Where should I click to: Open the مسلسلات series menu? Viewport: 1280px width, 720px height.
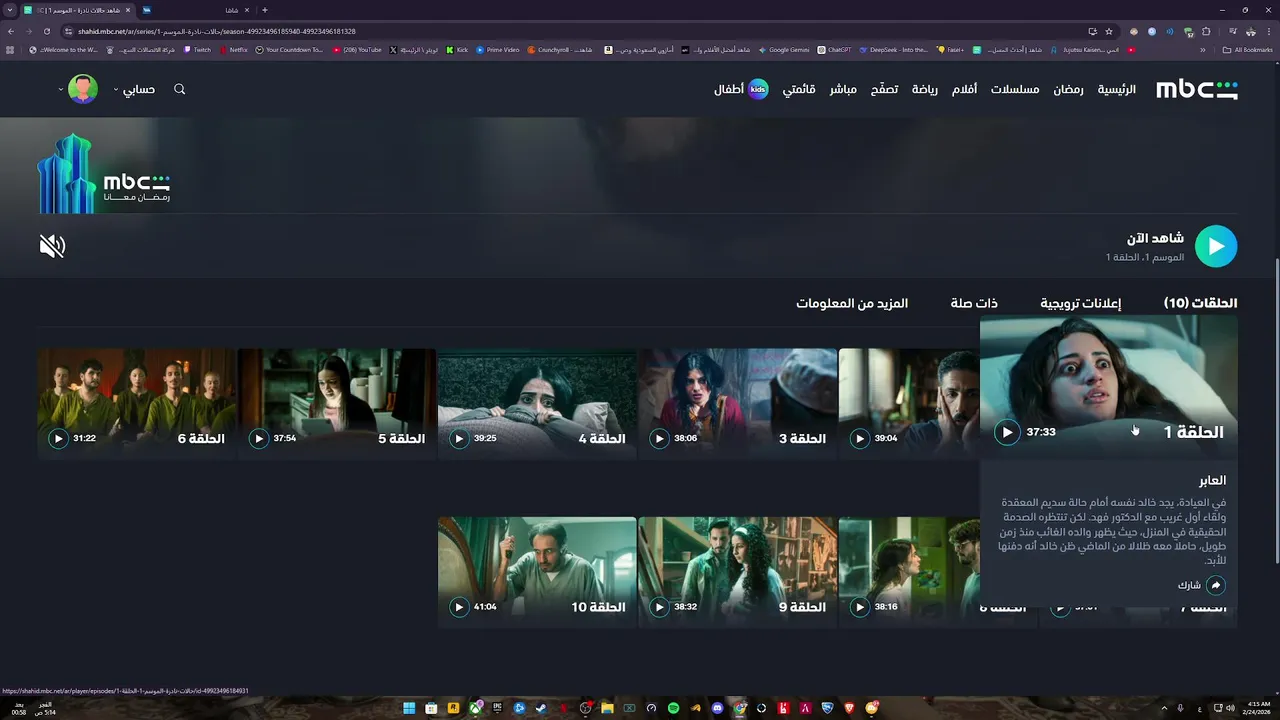tap(1015, 89)
